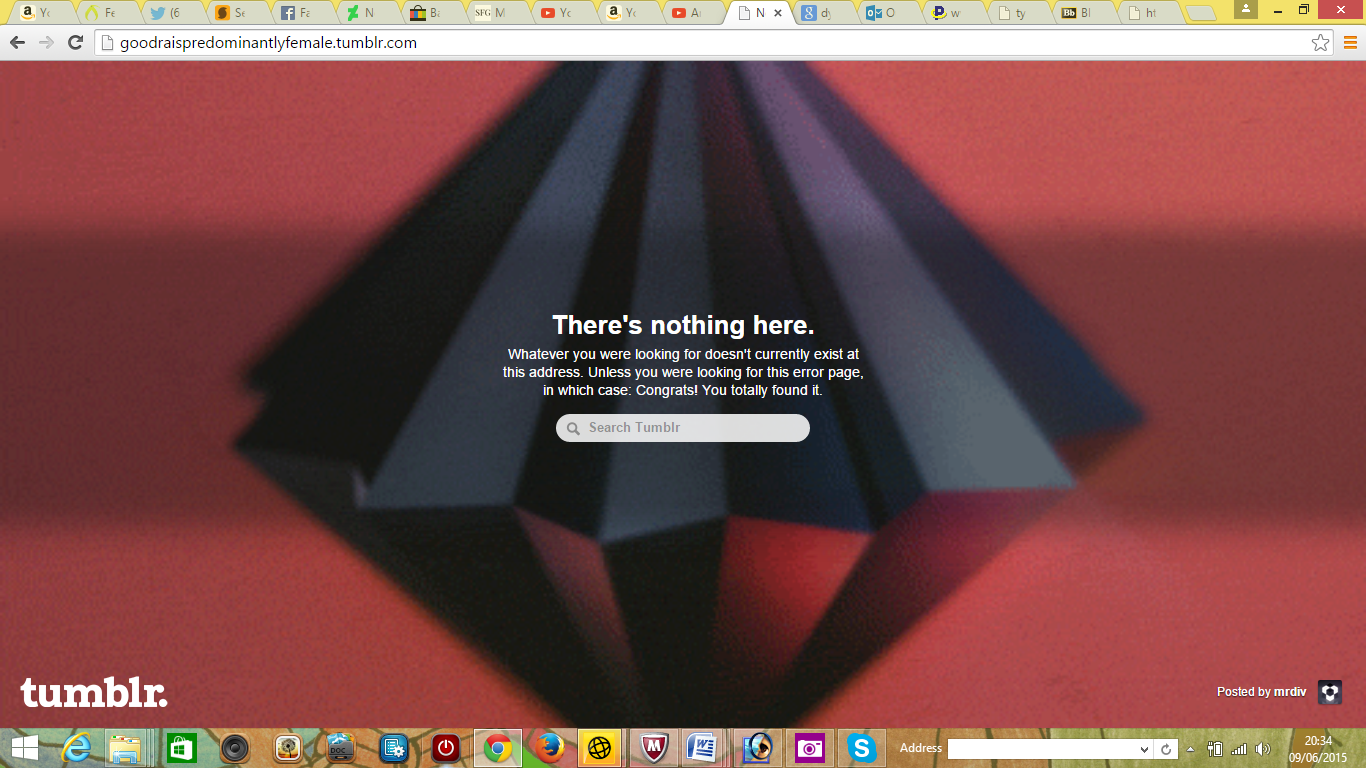1366x768 pixels.
Task: Open the DOC app on the taskbar
Action: click(341, 748)
